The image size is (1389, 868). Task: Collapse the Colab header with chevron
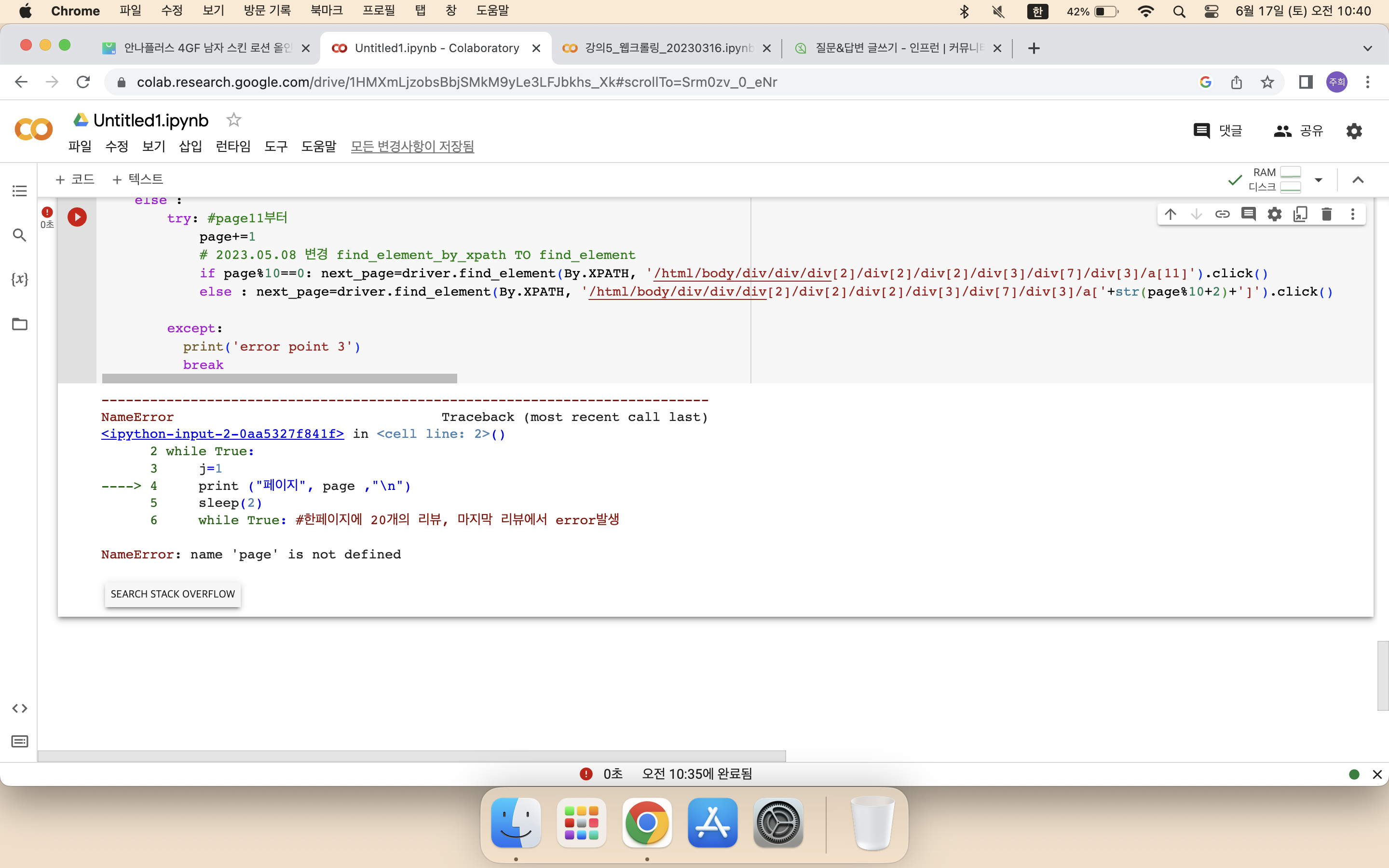[1358, 180]
